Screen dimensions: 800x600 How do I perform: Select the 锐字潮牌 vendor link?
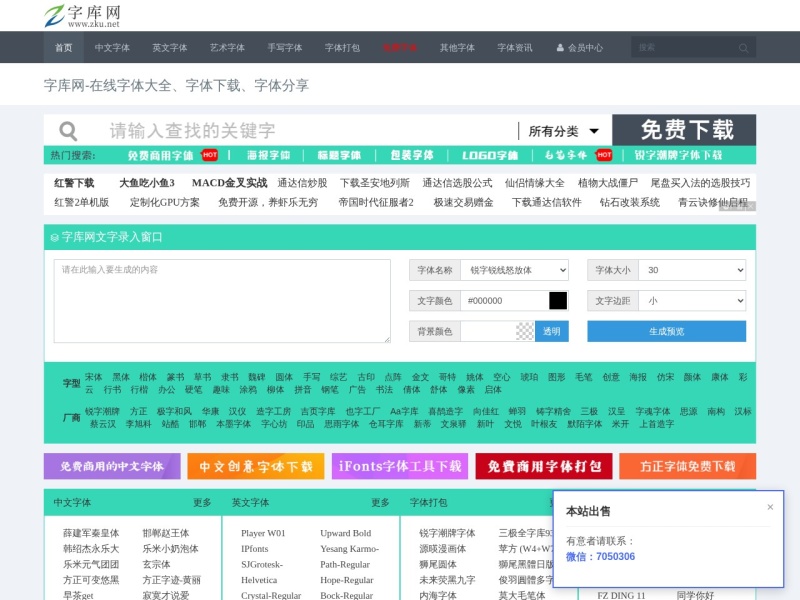coord(102,411)
